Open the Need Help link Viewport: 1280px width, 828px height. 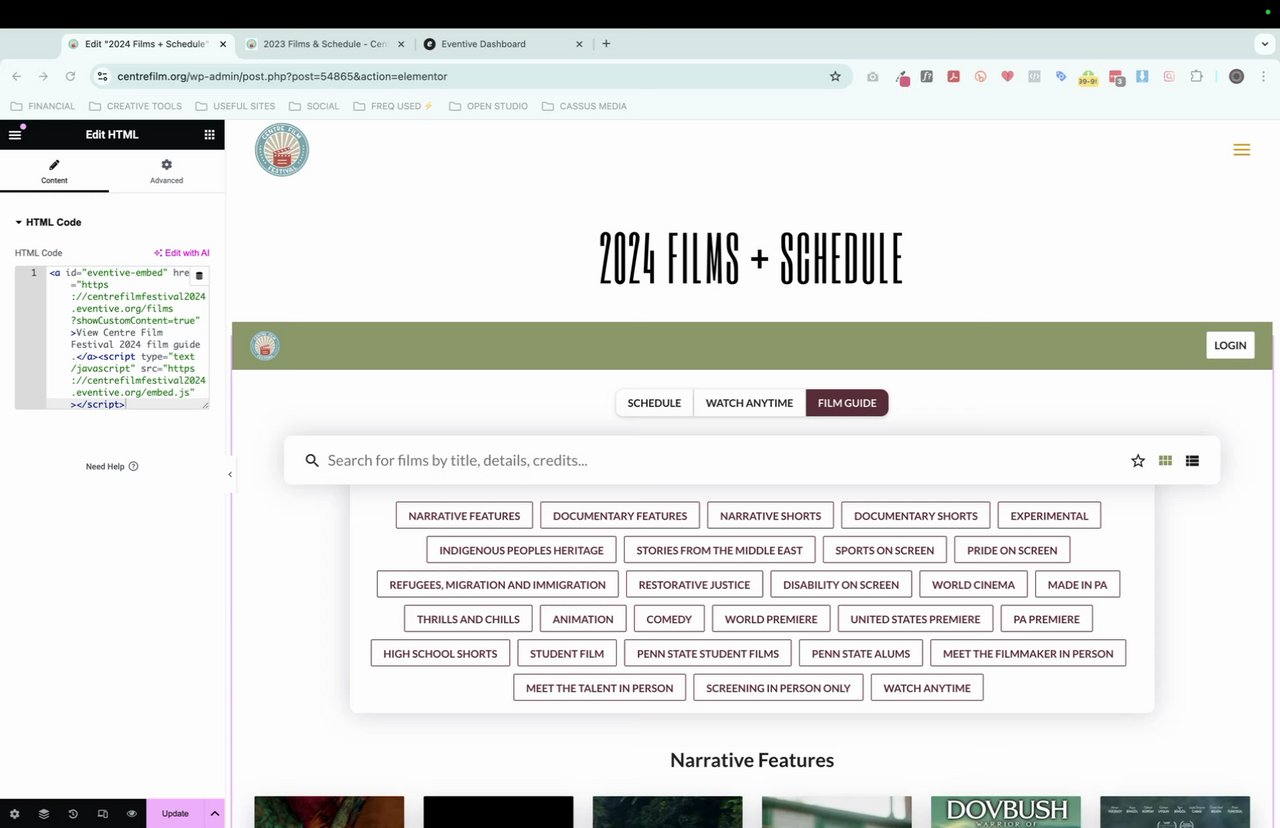point(112,466)
